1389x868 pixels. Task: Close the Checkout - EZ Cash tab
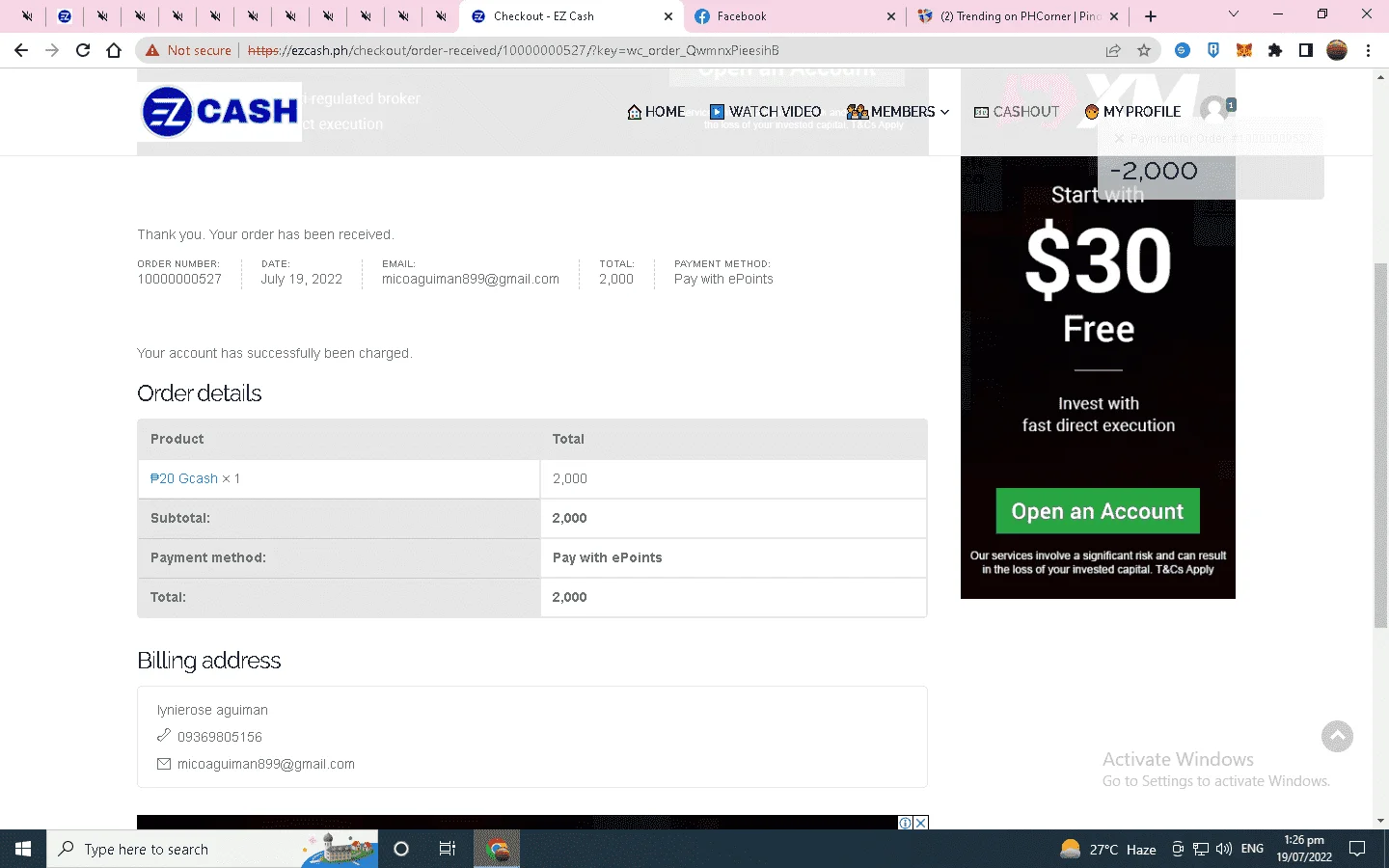pyautogui.click(x=668, y=16)
